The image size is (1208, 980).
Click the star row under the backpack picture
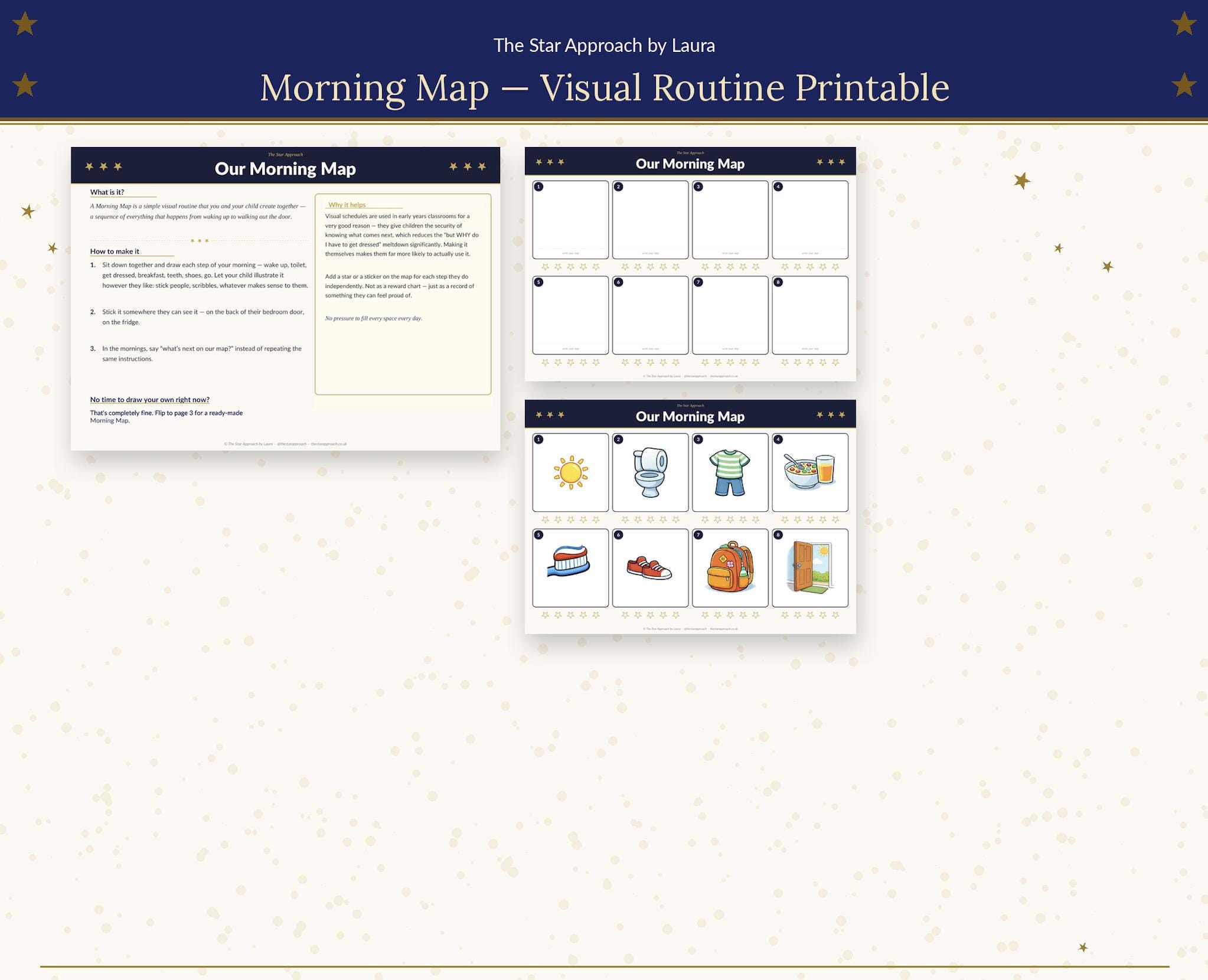point(730,615)
